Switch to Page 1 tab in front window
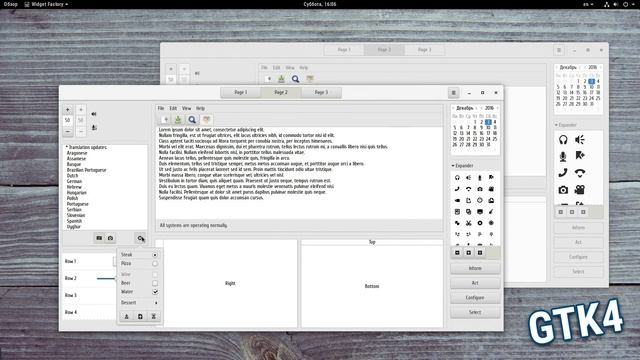Image resolution: width=640 pixels, height=360 pixels. [x=241, y=93]
